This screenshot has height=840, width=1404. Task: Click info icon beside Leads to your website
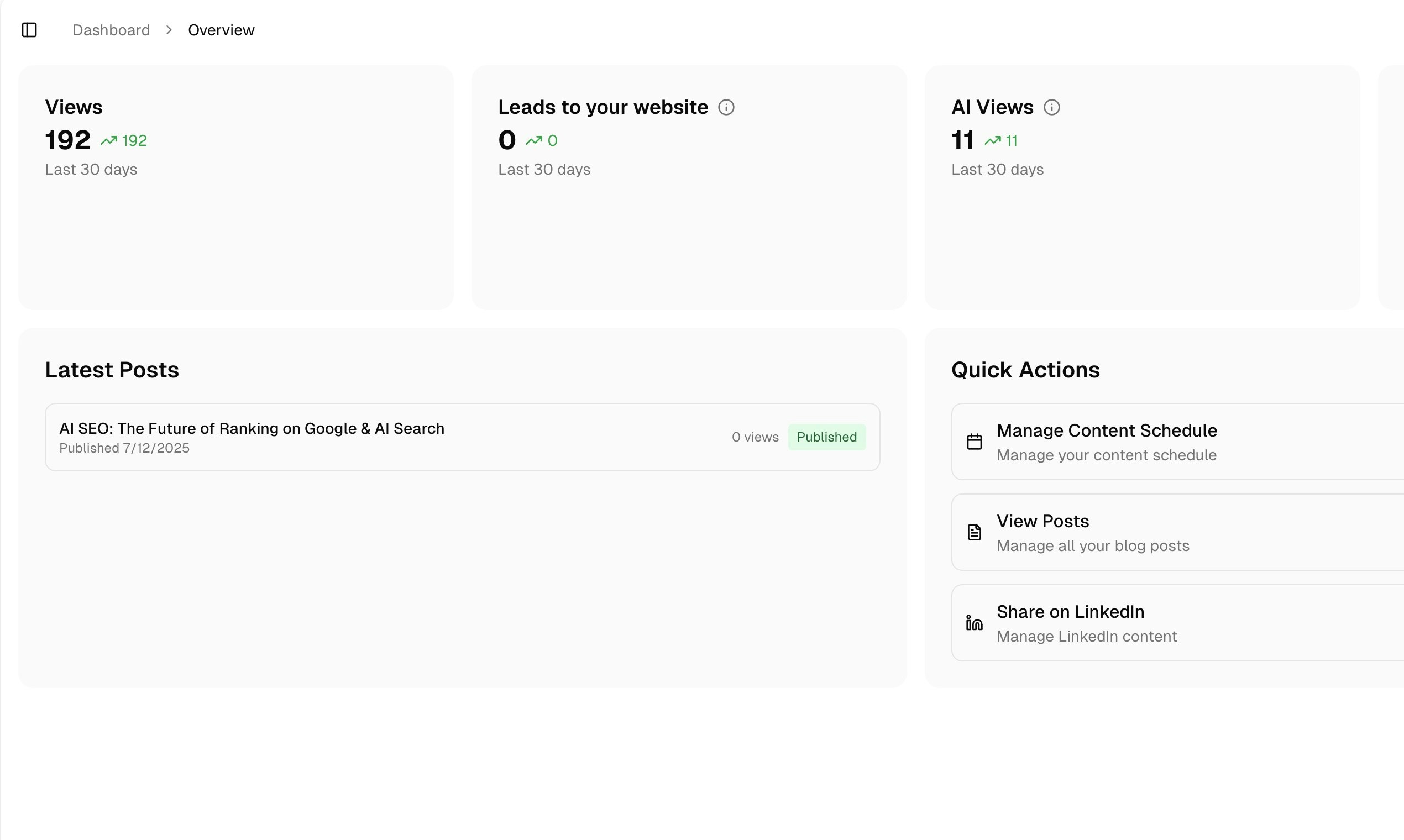(x=726, y=108)
